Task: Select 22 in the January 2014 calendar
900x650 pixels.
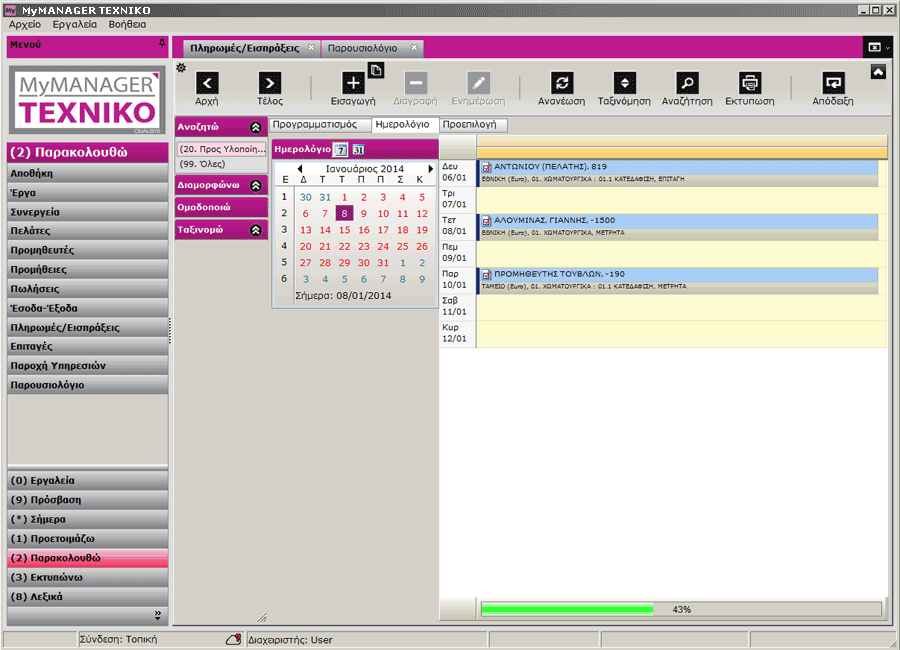Action: point(344,246)
